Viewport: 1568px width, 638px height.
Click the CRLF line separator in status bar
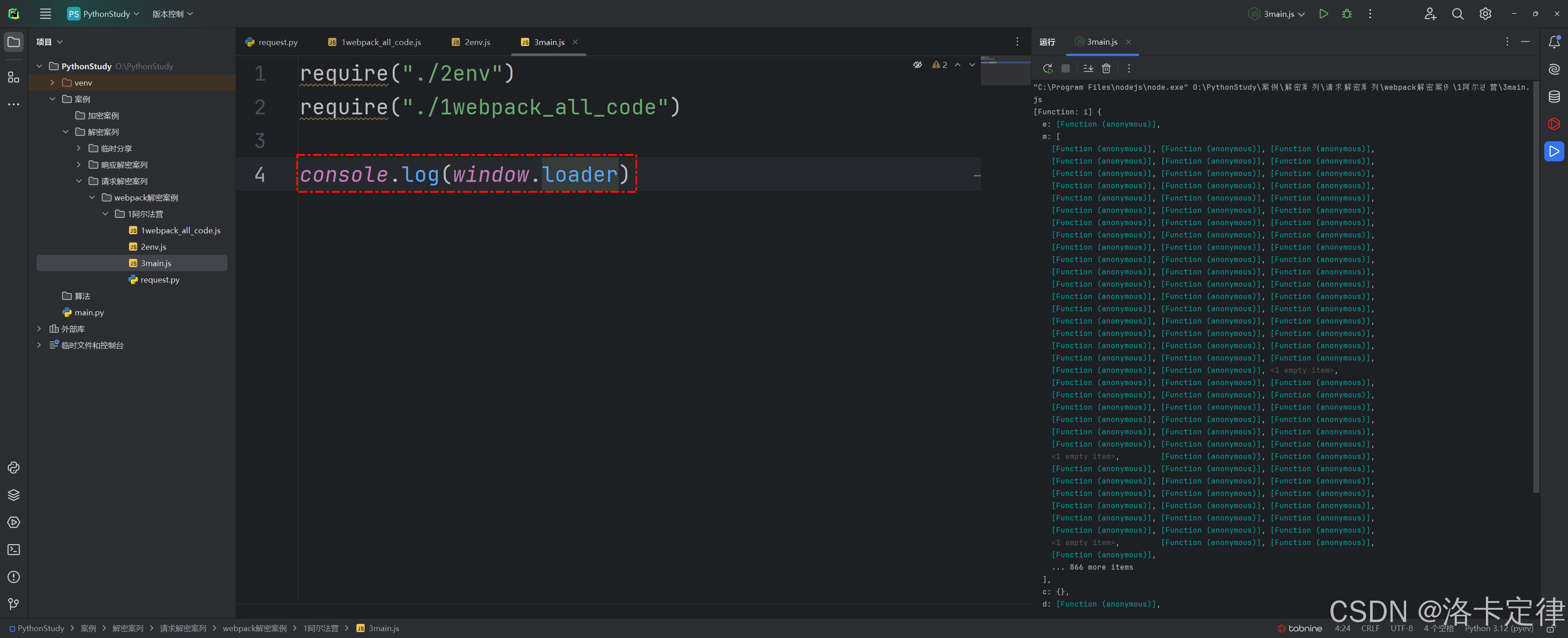point(1370,628)
